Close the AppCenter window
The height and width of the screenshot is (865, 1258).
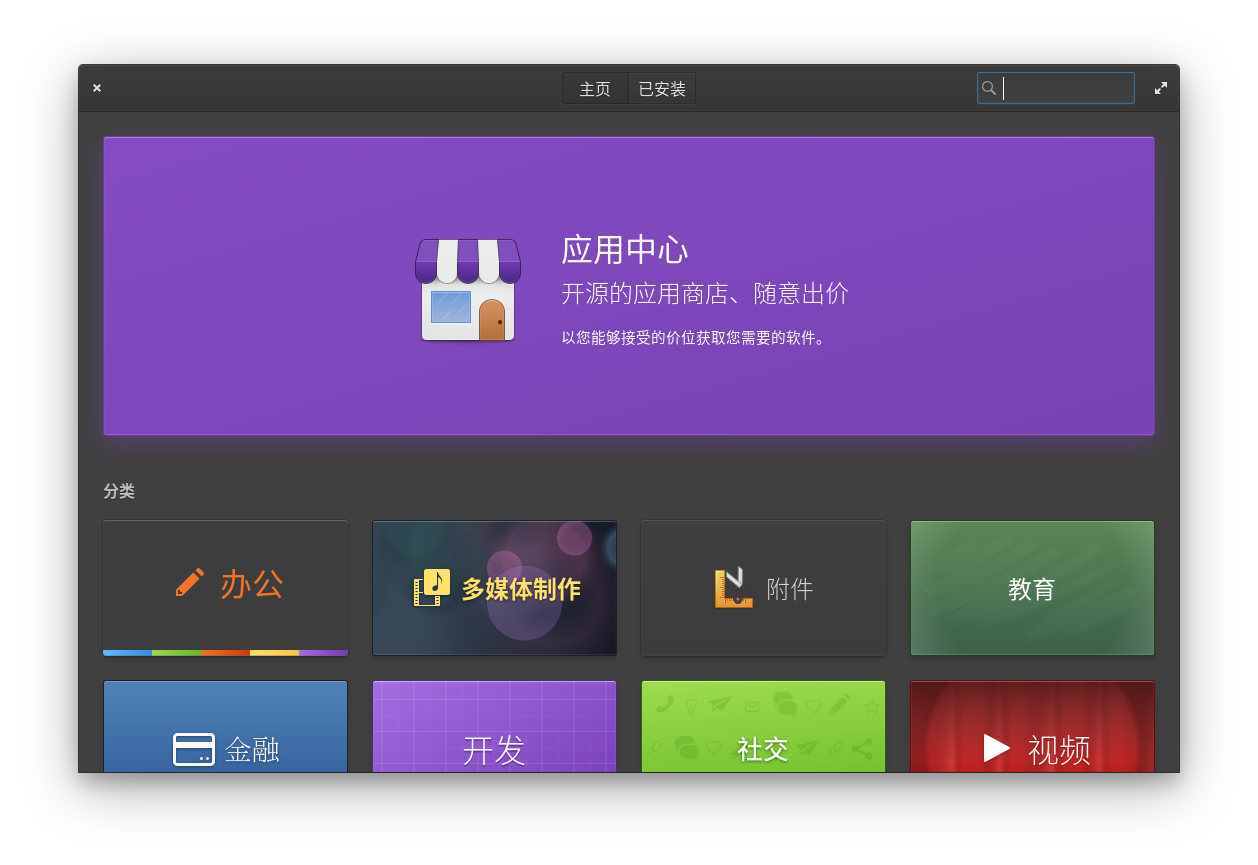[97, 88]
